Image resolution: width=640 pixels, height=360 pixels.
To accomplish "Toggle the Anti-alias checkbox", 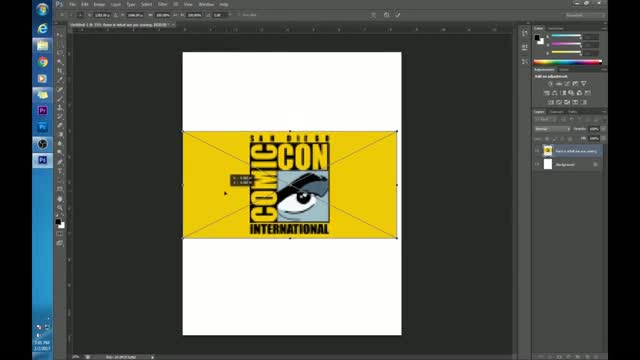I will tap(239, 15).
